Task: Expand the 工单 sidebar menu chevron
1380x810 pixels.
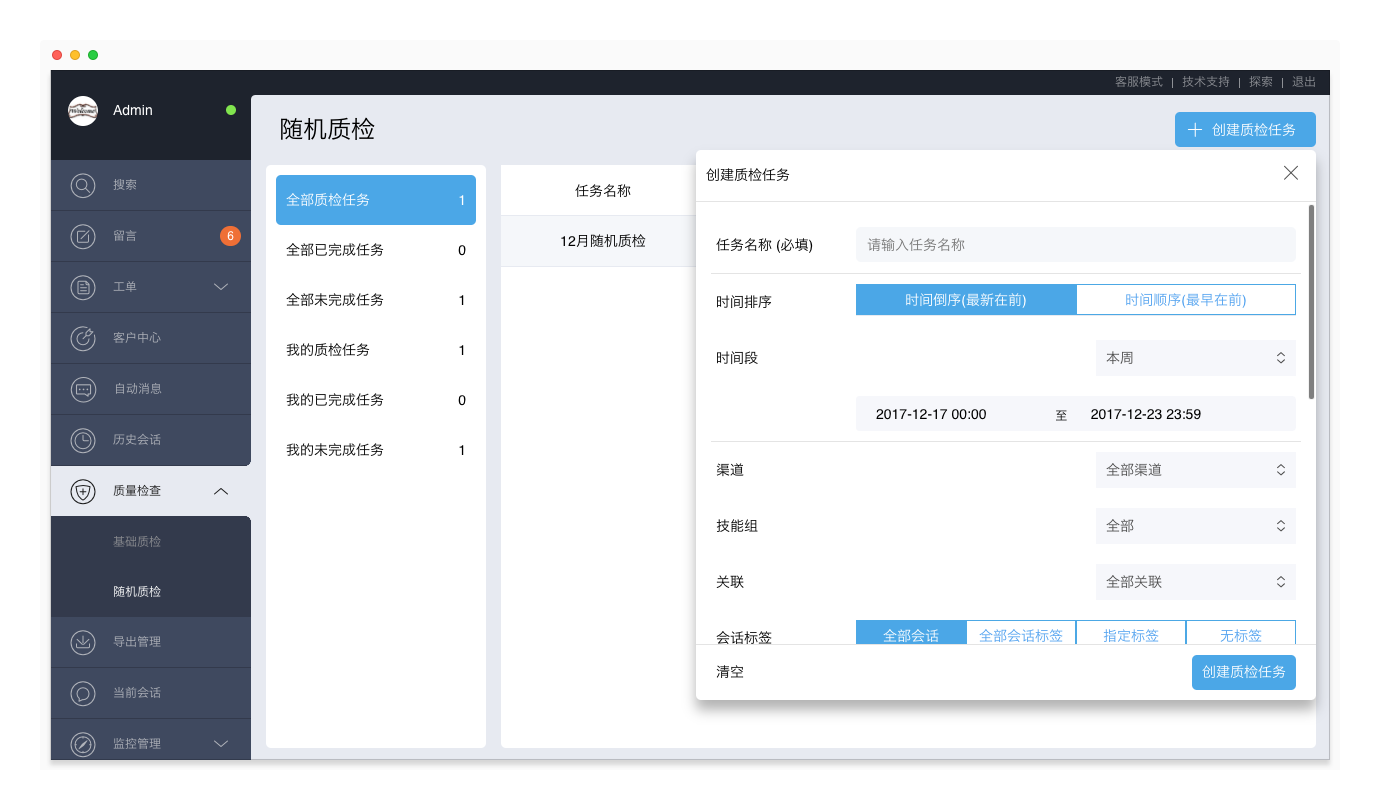Action: (x=221, y=288)
